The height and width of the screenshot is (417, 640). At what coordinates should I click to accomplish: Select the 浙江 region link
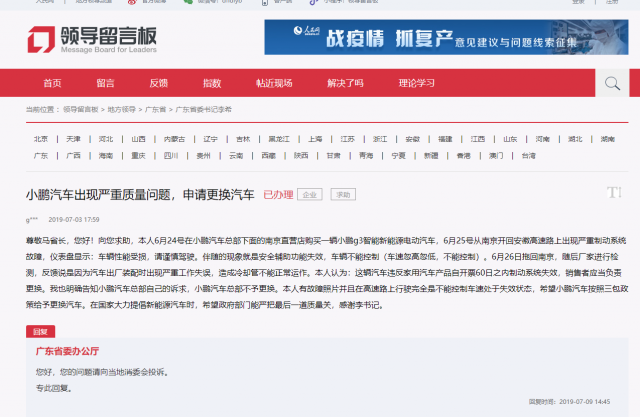pos(380,139)
